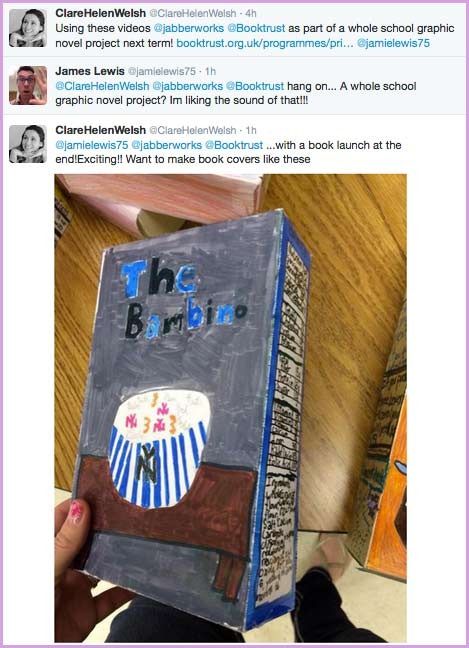Open @jabberworks mention in James Lewis's reply
Screen dimensions: 469x648
tap(188, 86)
